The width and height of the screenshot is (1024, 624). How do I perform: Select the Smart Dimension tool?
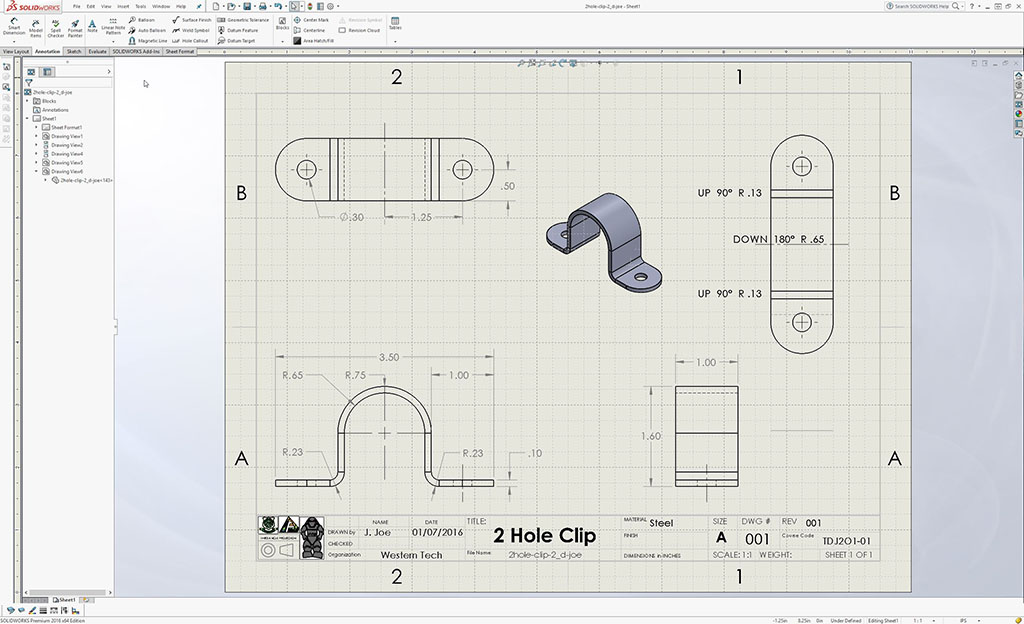[15, 26]
